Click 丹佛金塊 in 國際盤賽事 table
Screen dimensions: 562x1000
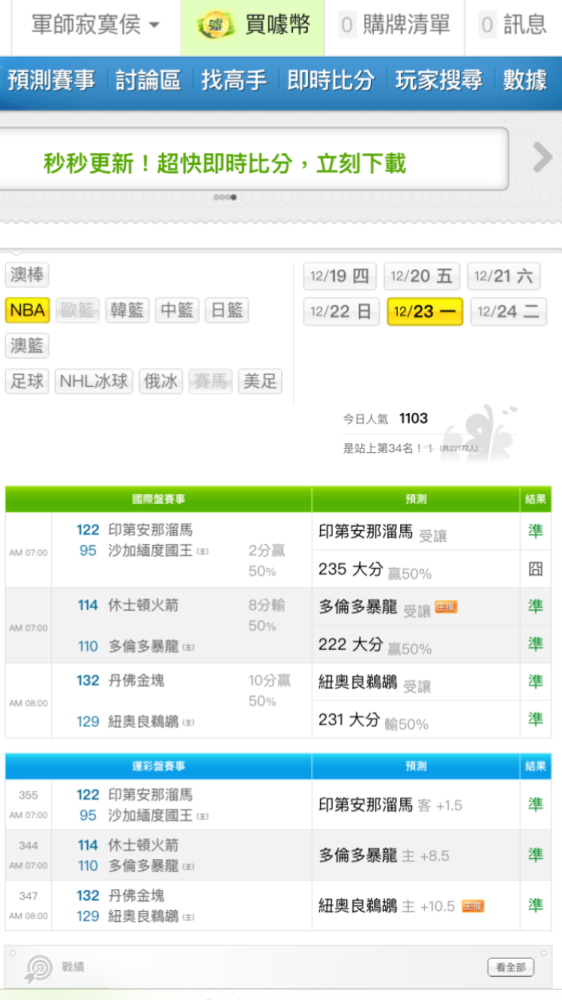point(136,680)
